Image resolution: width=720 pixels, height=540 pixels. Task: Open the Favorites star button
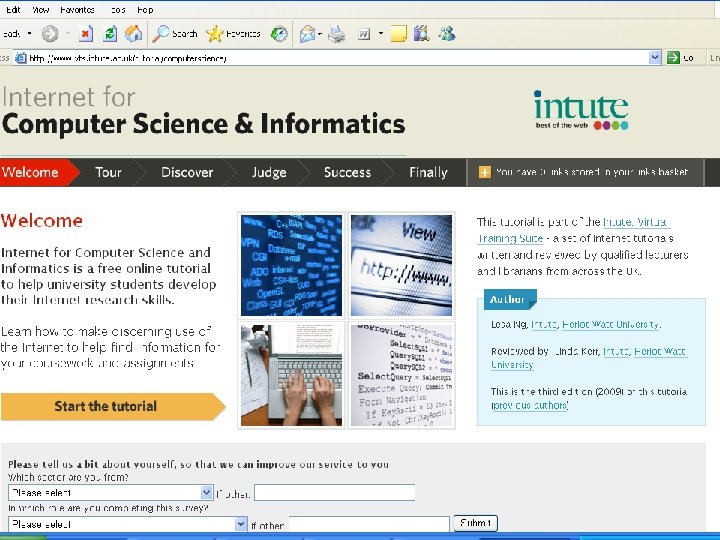click(233, 34)
